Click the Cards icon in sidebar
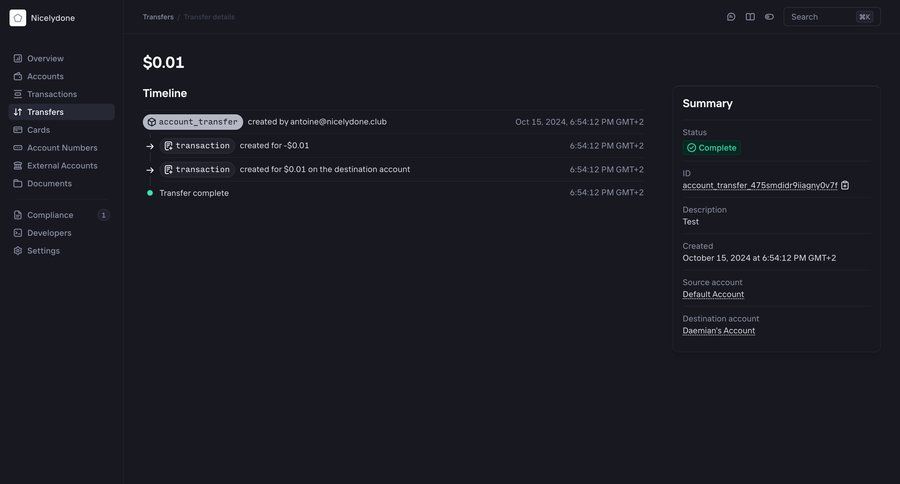The image size is (900, 484). (18, 130)
